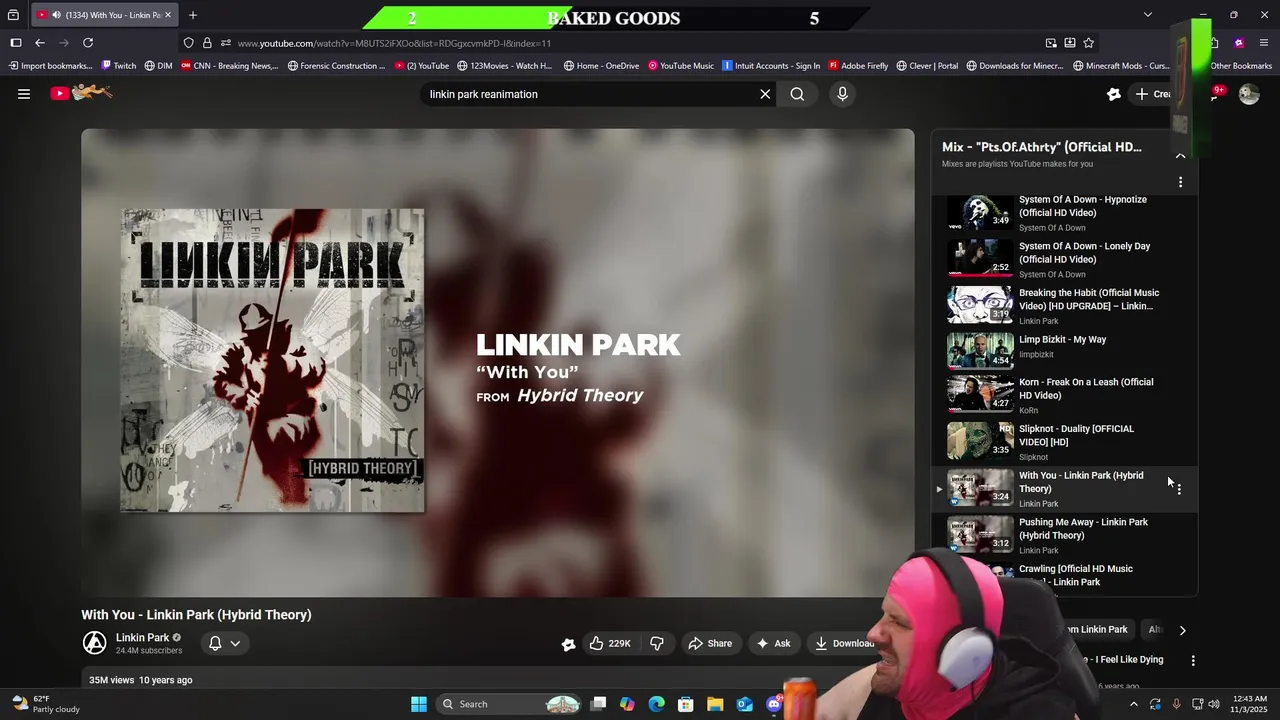Open Outlook from the taskbar
Screen dimensions: 1280x720
(745, 704)
